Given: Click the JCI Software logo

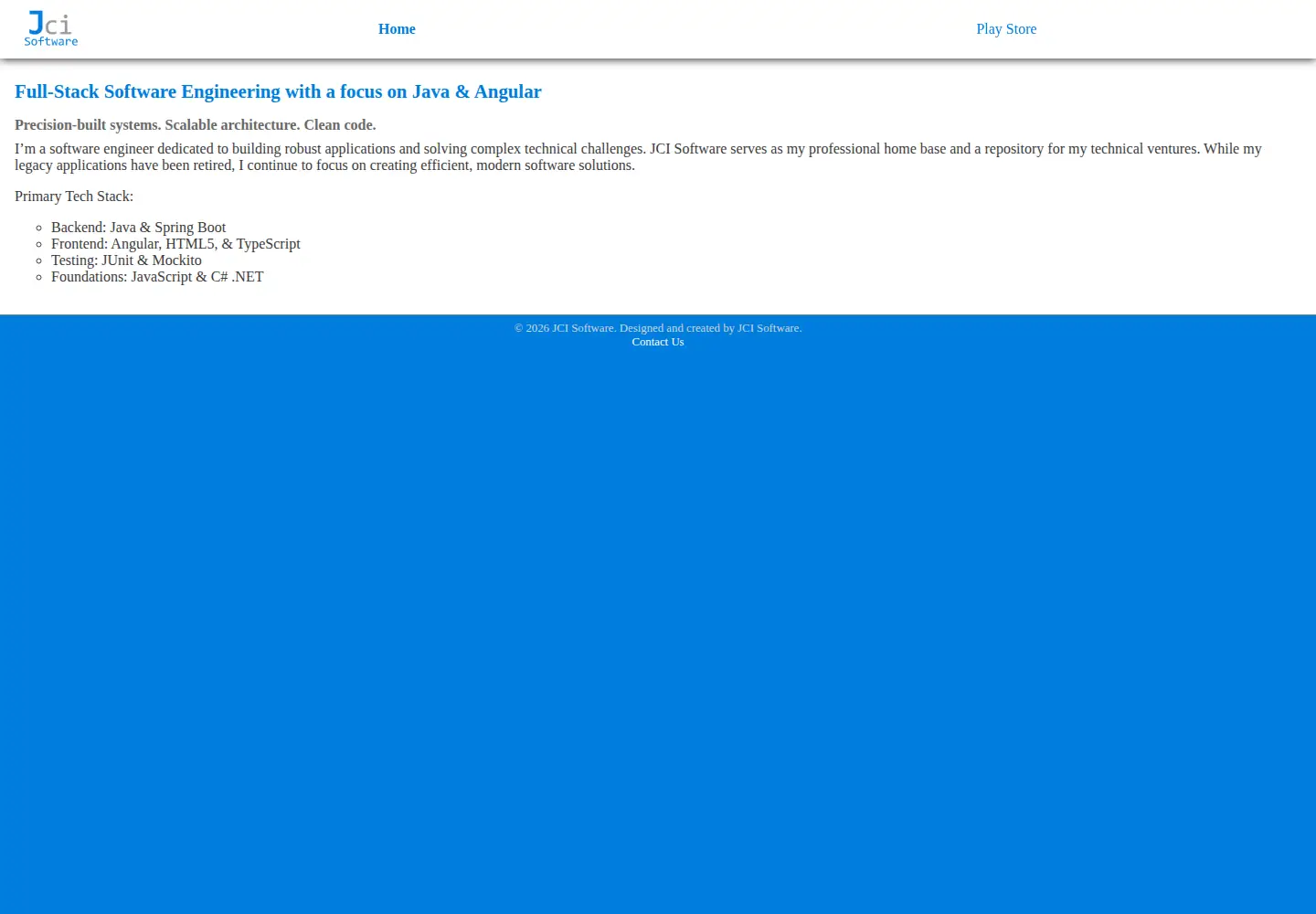Looking at the screenshot, I should [x=51, y=28].
